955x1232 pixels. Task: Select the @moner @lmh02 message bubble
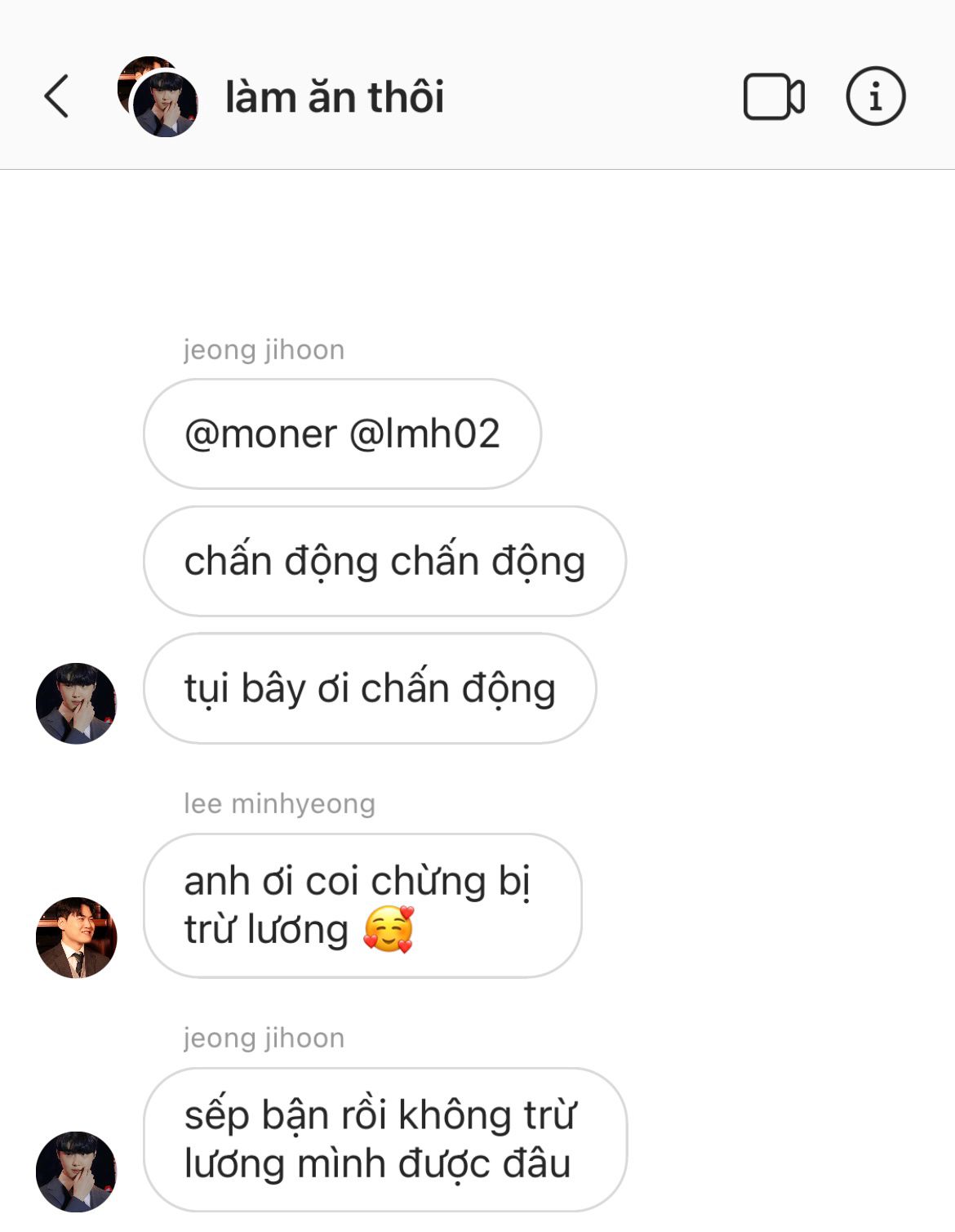(x=342, y=434)
